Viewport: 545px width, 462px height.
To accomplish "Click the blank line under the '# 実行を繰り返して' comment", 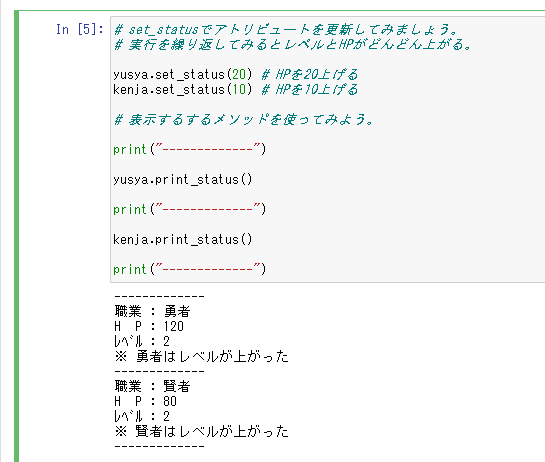I will point(327,60).
